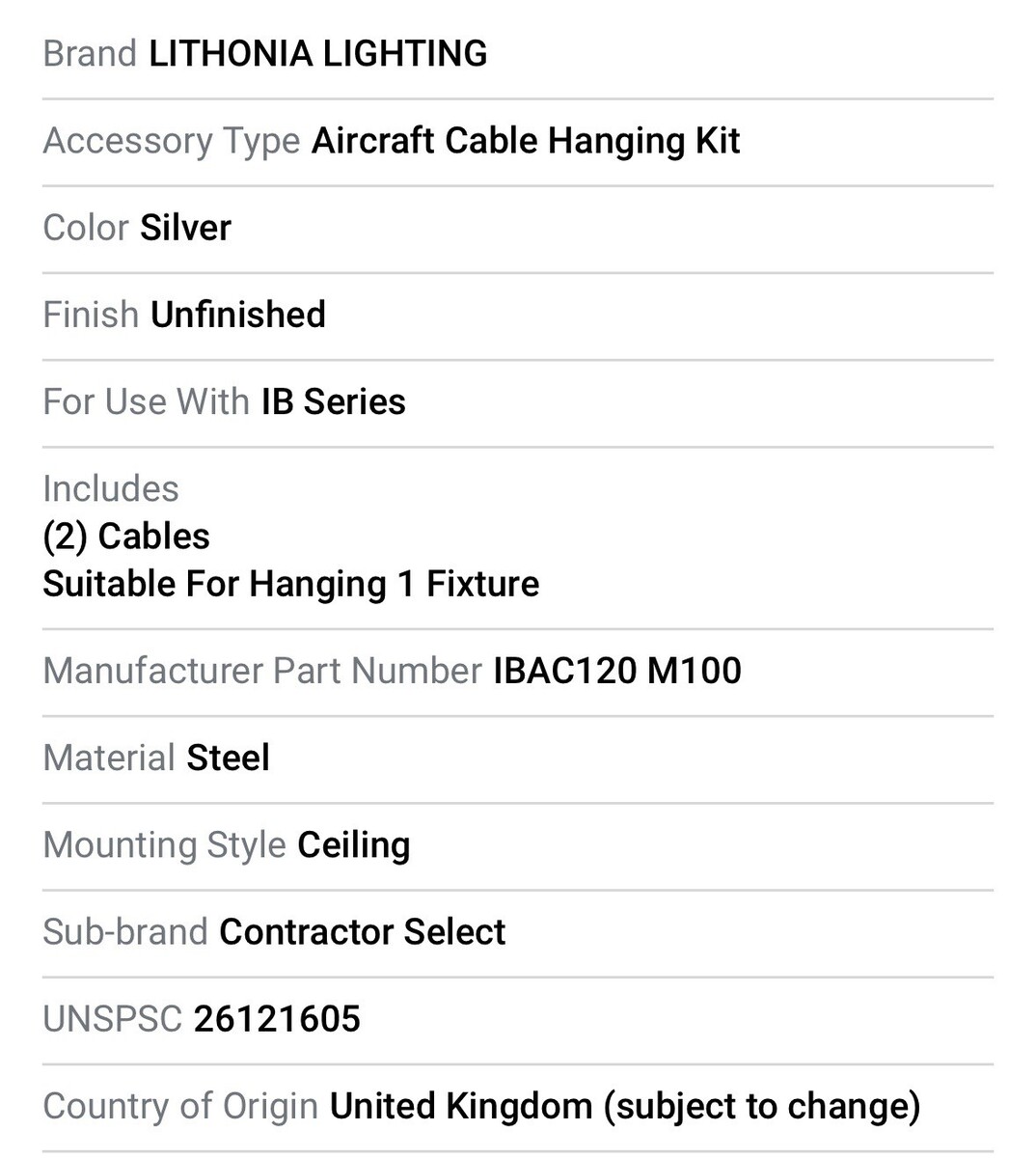The height and width of the screenshot is (1158, 1036).
Task: Click the Silver color value
Action: tap(185, 228)
